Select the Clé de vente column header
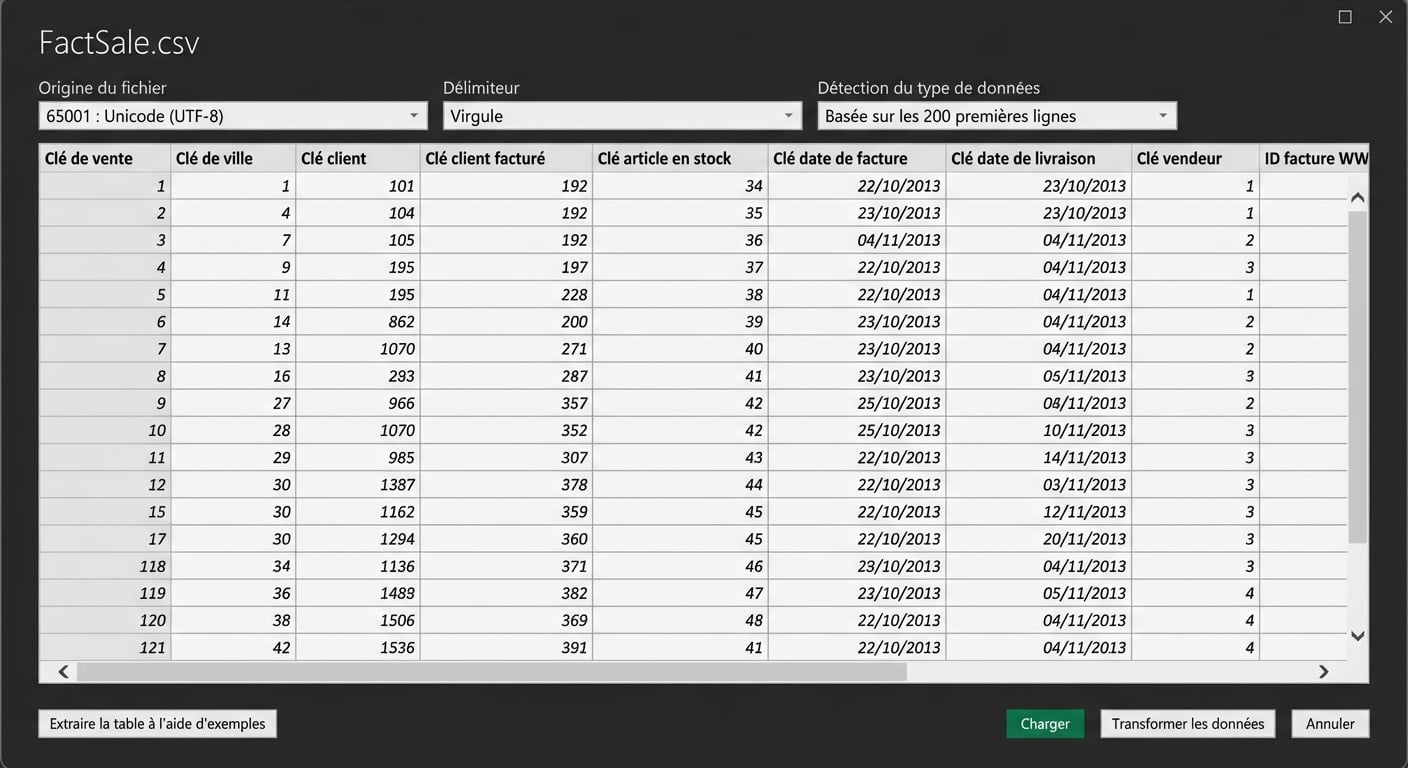 coord(103,158)
